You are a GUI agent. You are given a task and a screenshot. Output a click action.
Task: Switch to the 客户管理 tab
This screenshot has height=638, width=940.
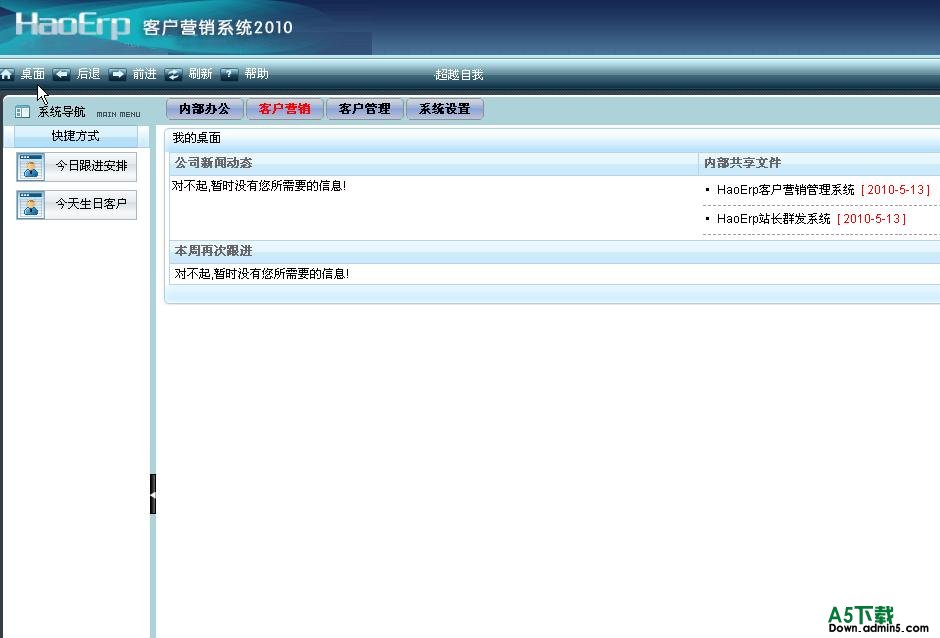click(x=364, y=109)
